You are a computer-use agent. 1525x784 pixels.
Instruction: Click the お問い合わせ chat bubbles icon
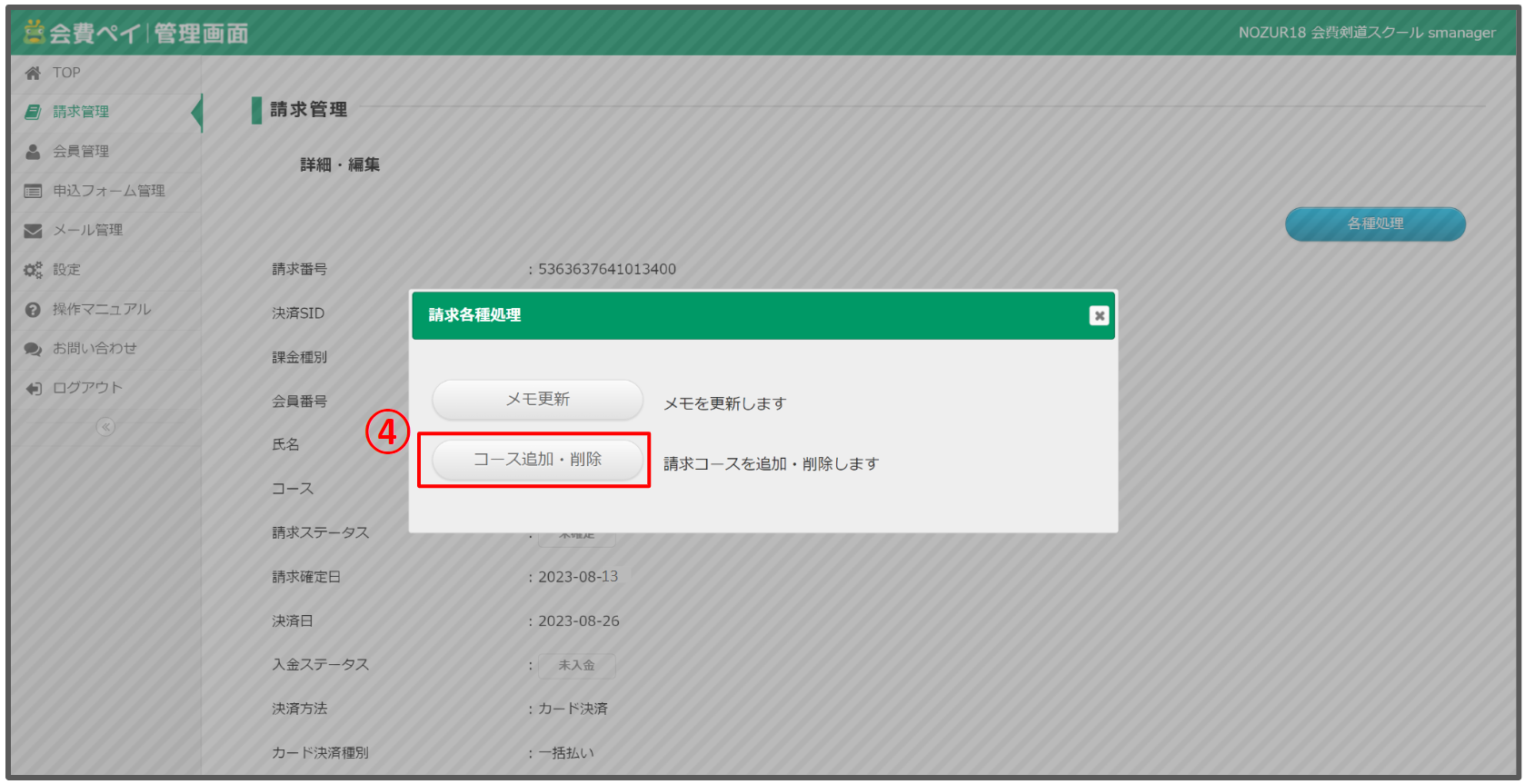point(33,349)
